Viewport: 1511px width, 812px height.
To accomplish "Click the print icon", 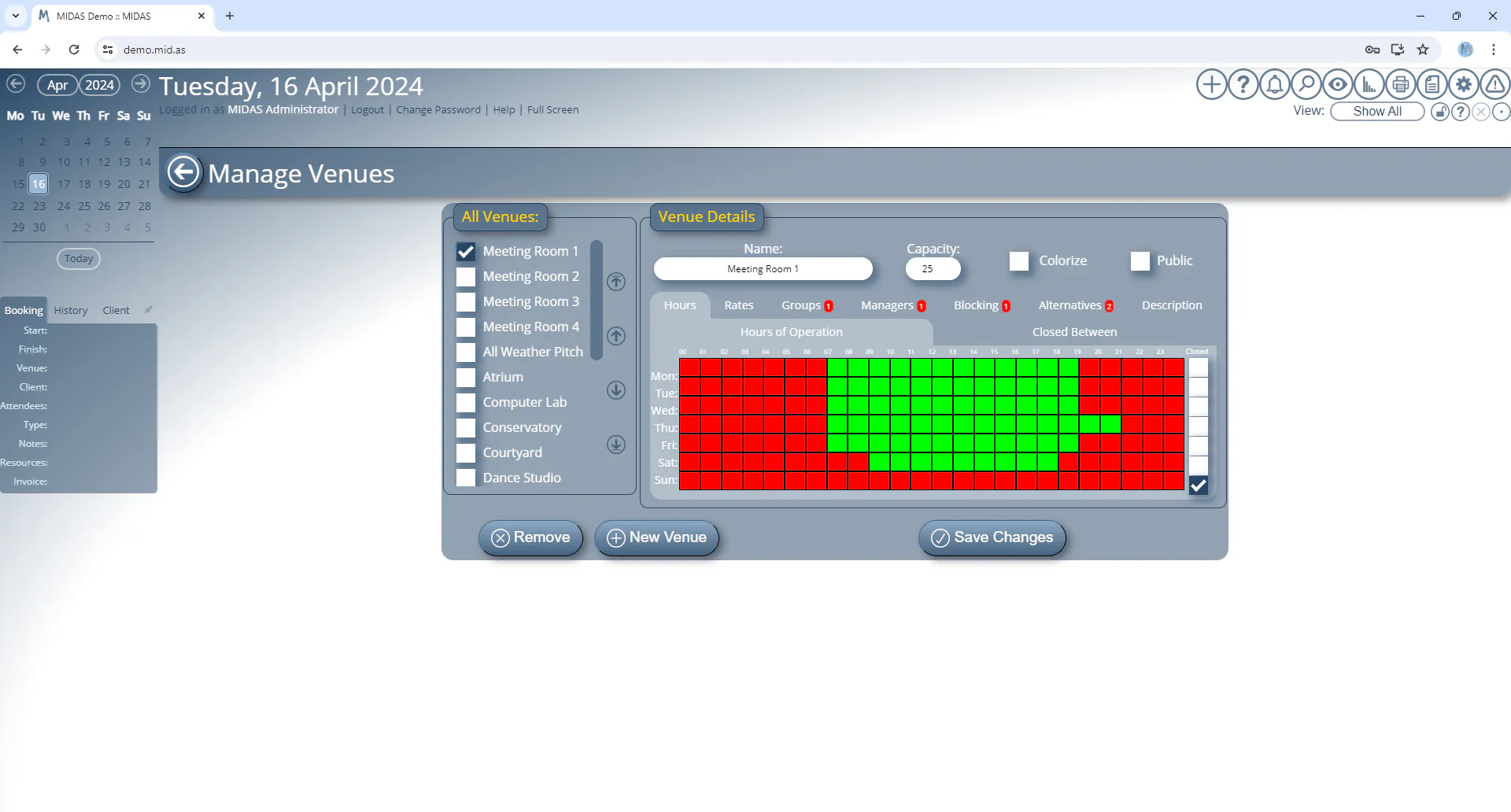I will pyautogui.click(x=1401, y=84).
